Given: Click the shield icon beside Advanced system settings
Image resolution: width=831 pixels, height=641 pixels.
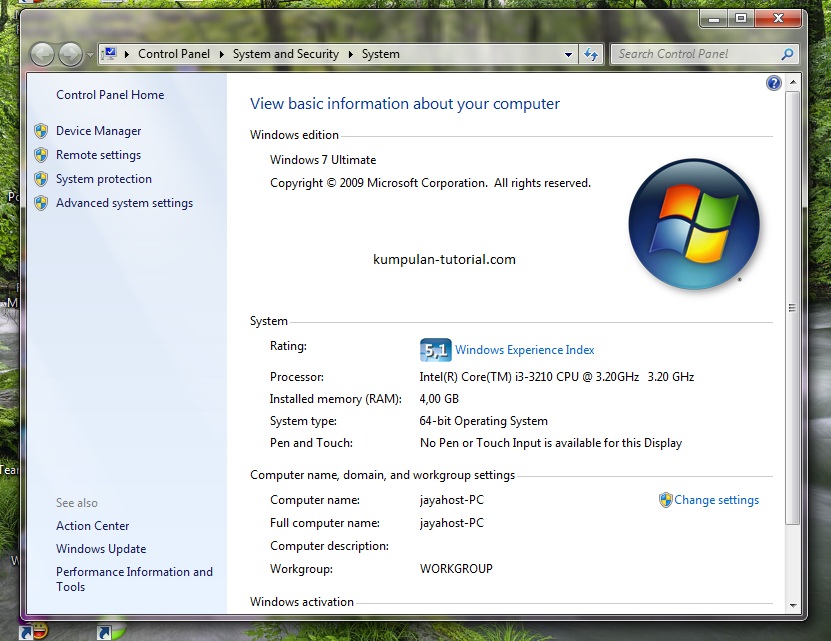Looking at the screenshot, I should pyautogui.click(x=41, y=203).
